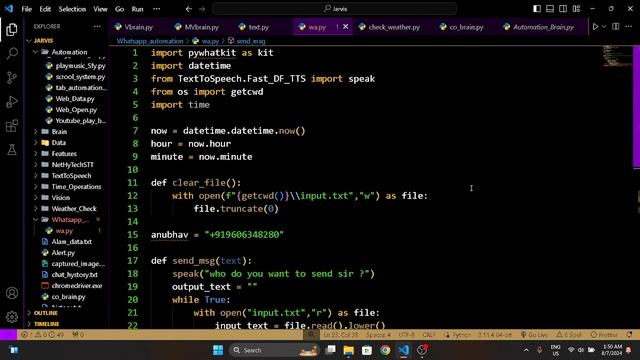Open the Search view in activity bar
Image resolution: width=640 pixels, height=360 pixels.
[x=12, y=53]
